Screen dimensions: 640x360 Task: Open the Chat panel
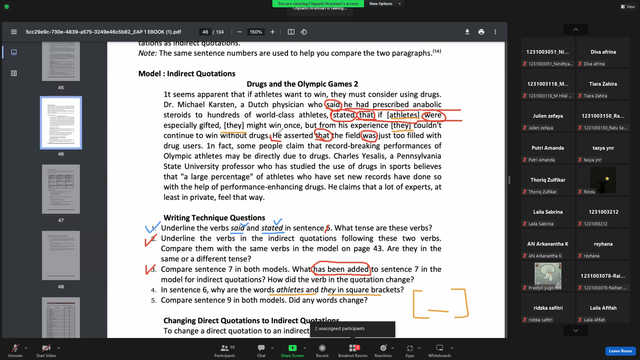coord(261,350)
